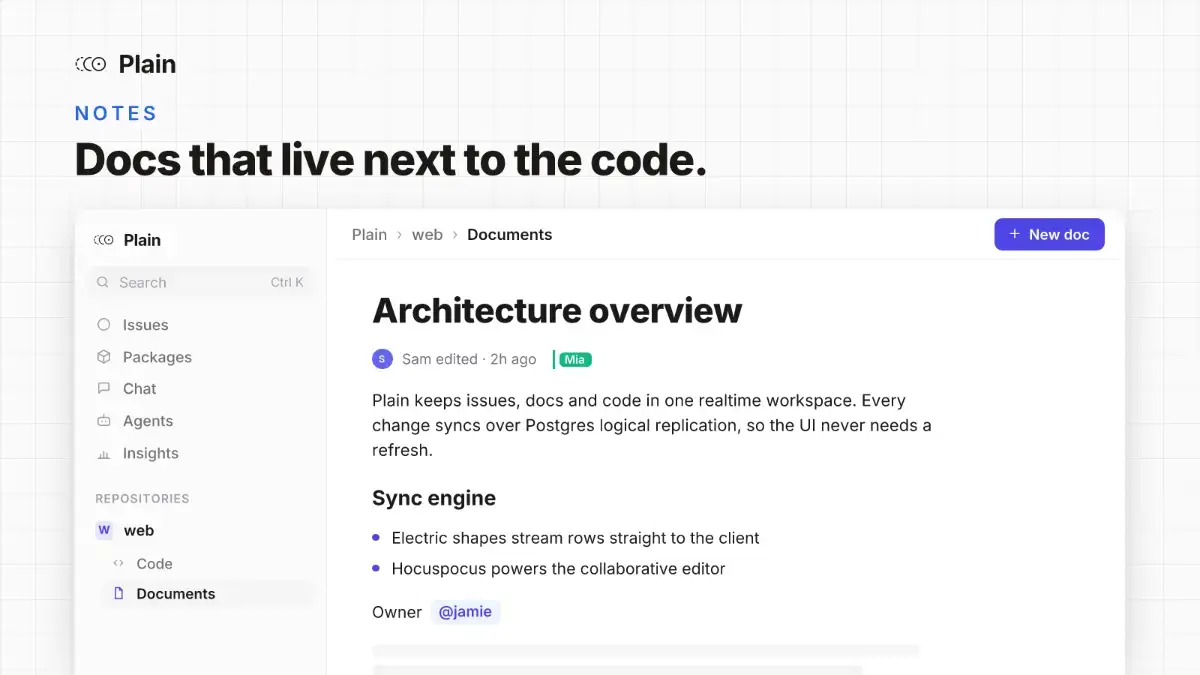Click the @jamie mention
The height and width of the screenshot is (675, 1200).
465,612
